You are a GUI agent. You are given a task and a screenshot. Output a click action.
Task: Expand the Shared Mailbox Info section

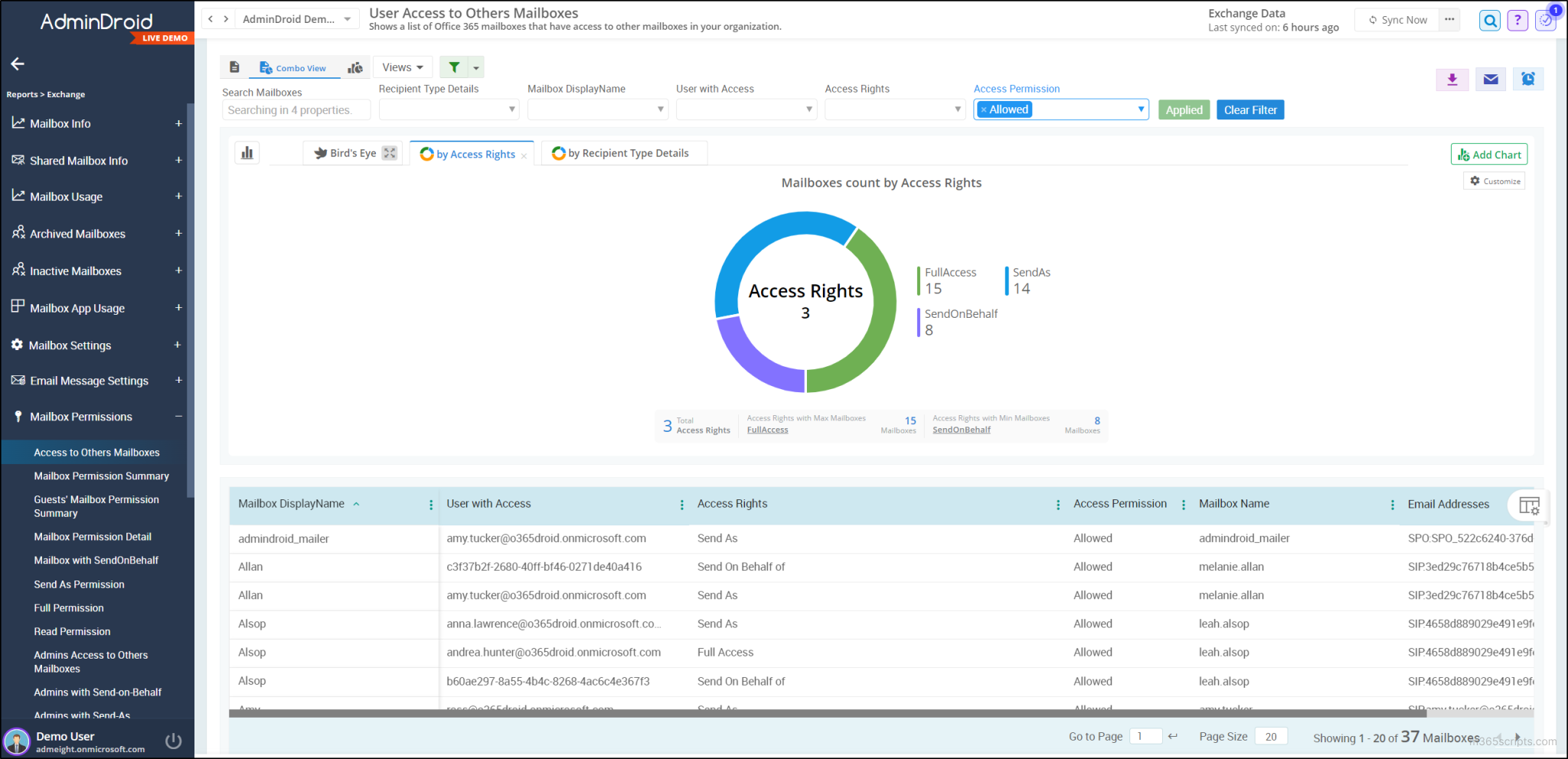point(178,160)
